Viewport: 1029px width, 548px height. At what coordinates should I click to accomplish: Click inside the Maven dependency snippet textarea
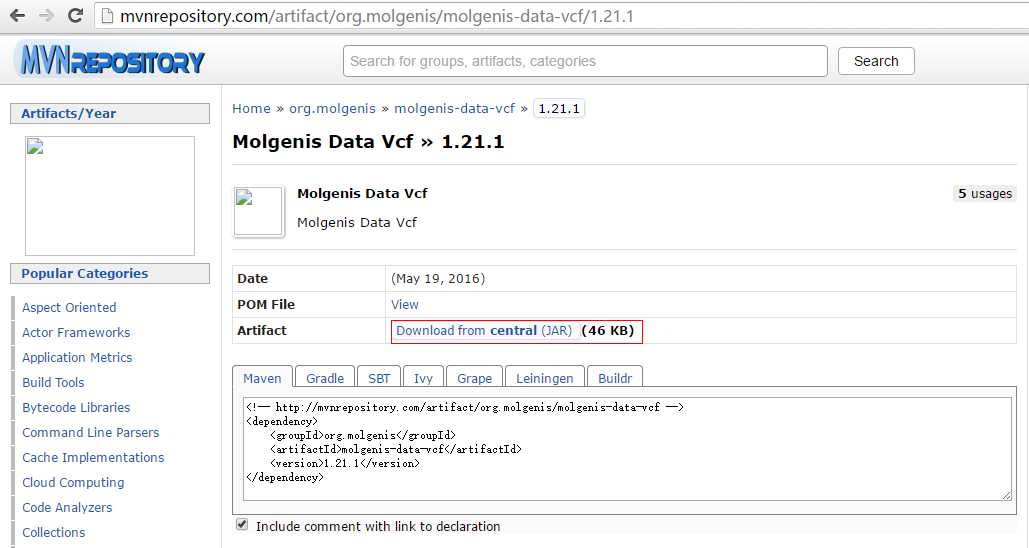pyautogui.click(x=627, y=449)
